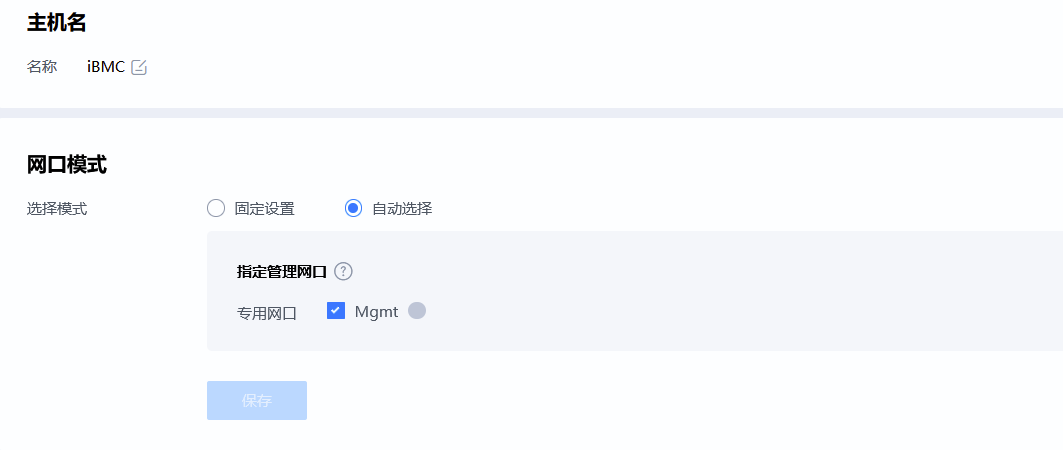Click the 网口模式 section heading

click(67, 165)
